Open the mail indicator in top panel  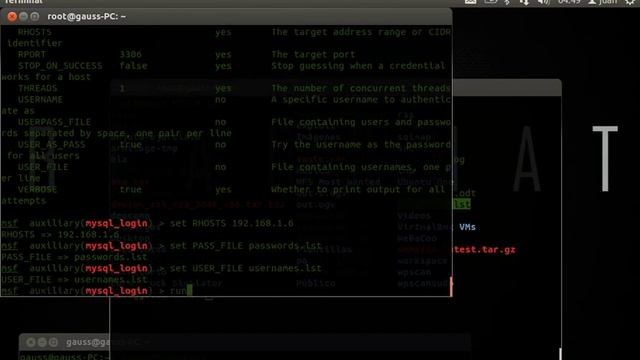pyautogui.click(x=471, y=2)
